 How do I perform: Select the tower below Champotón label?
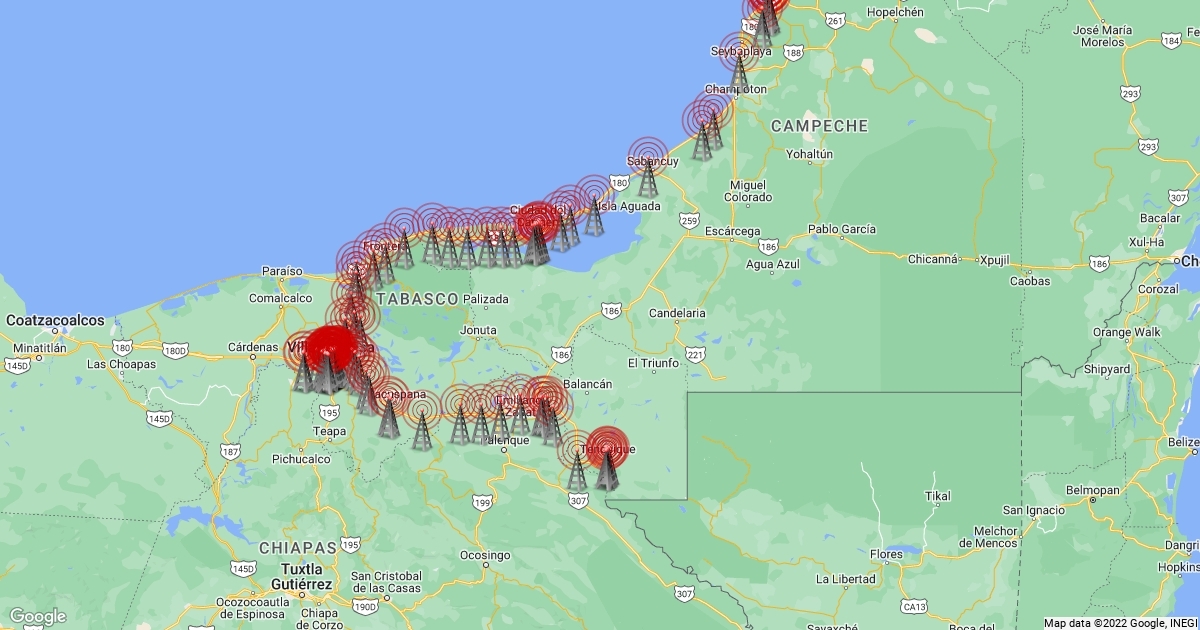coord(713,128)
